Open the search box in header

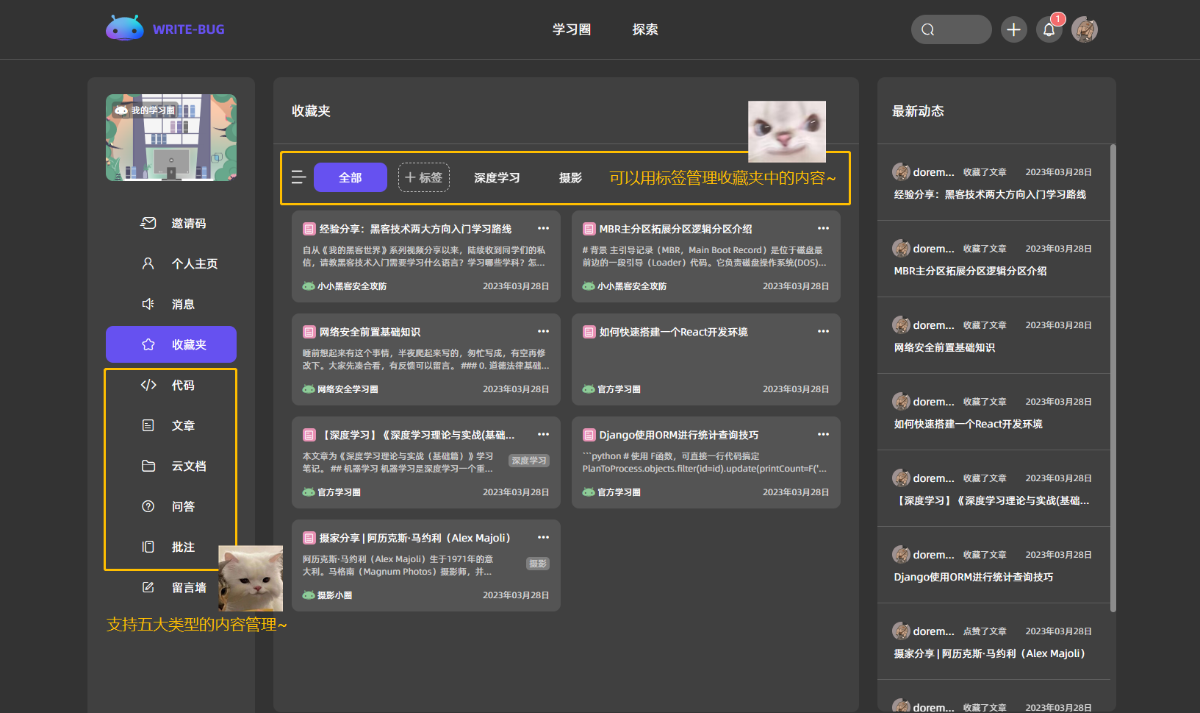951,29
